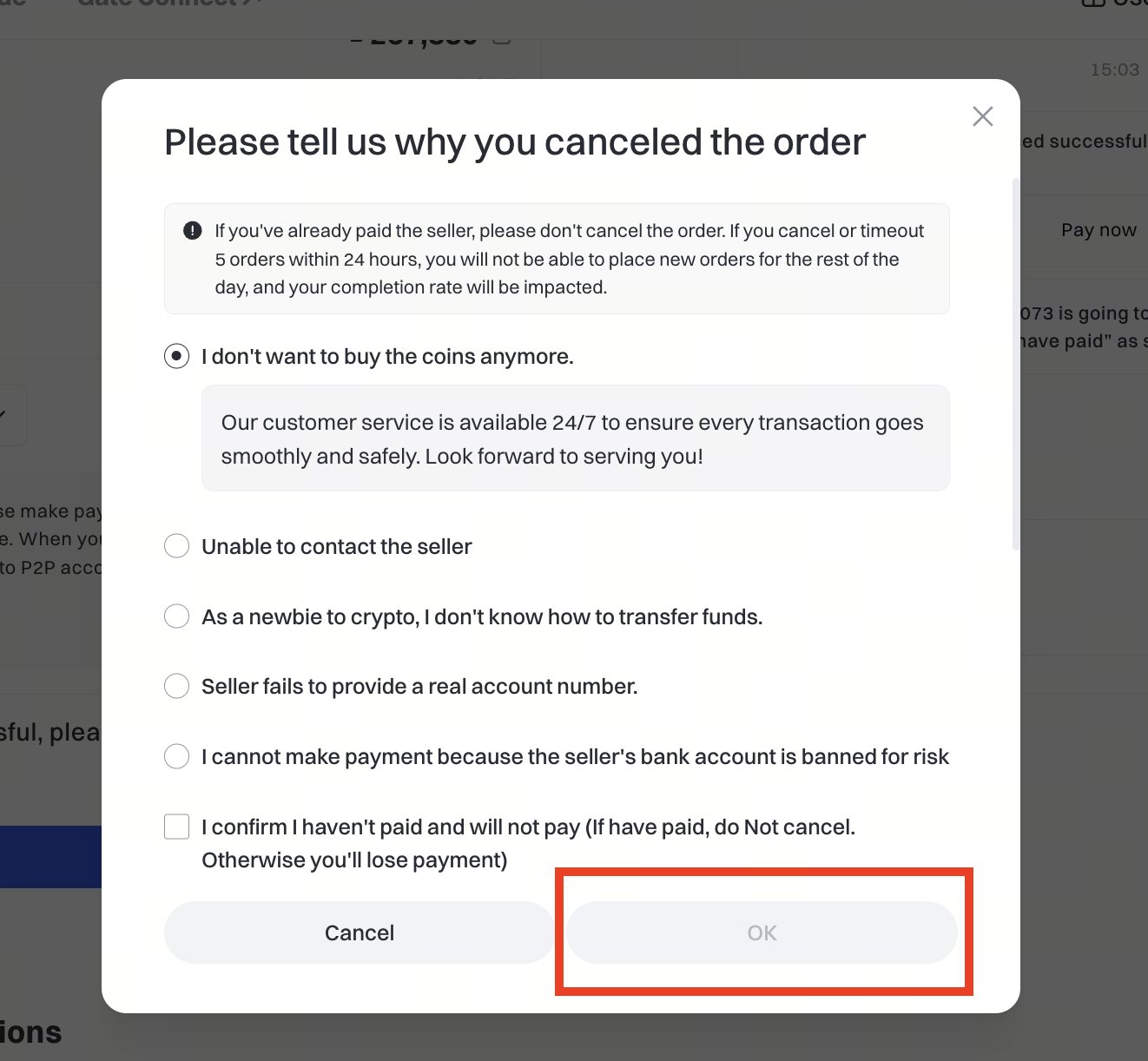Click the exclamation warning icon in the notice
1148x1061 pixels.
[x=193, y=231]
